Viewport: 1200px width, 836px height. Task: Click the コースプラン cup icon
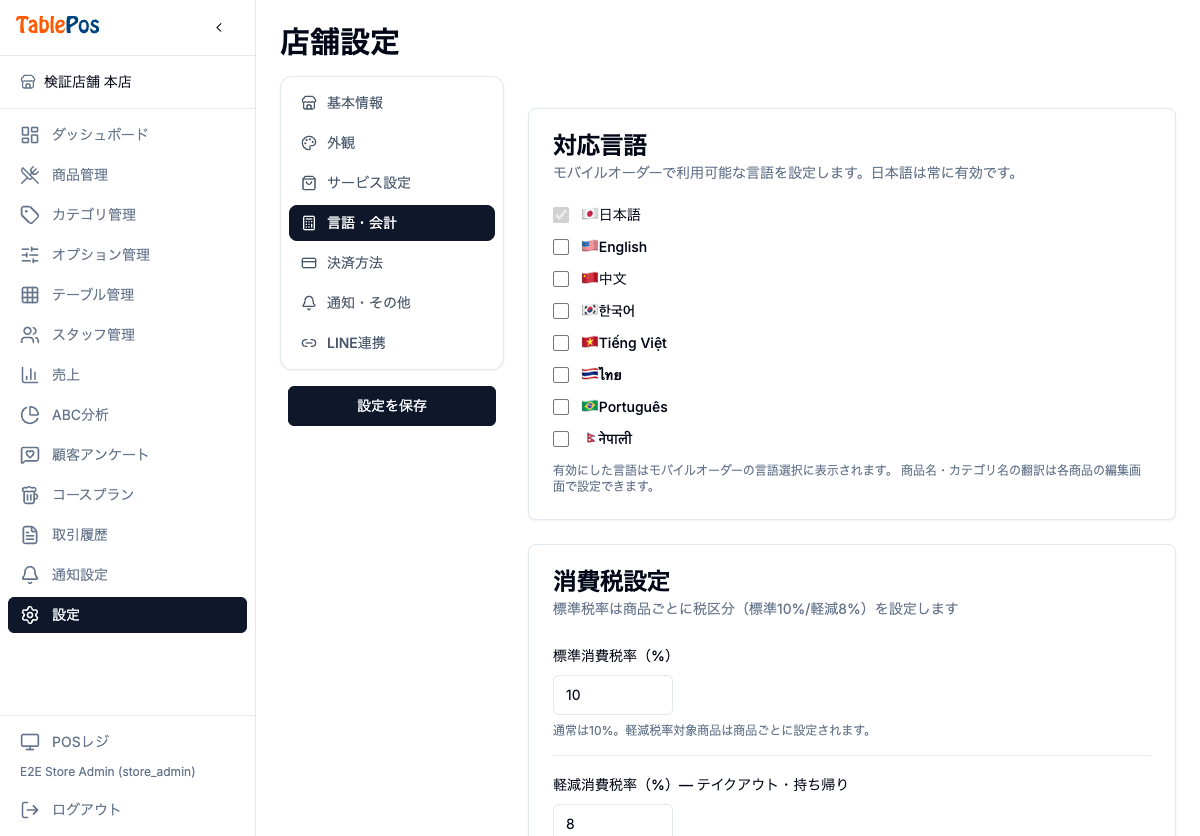30,495
